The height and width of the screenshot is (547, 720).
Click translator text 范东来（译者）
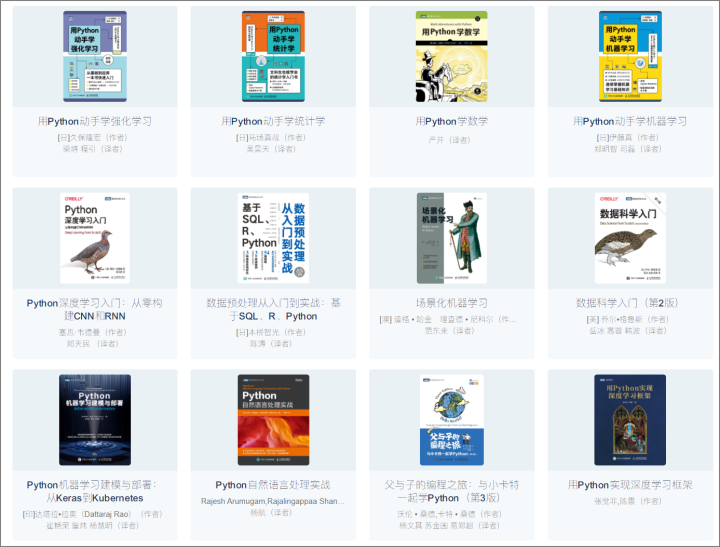coord(450,331)
